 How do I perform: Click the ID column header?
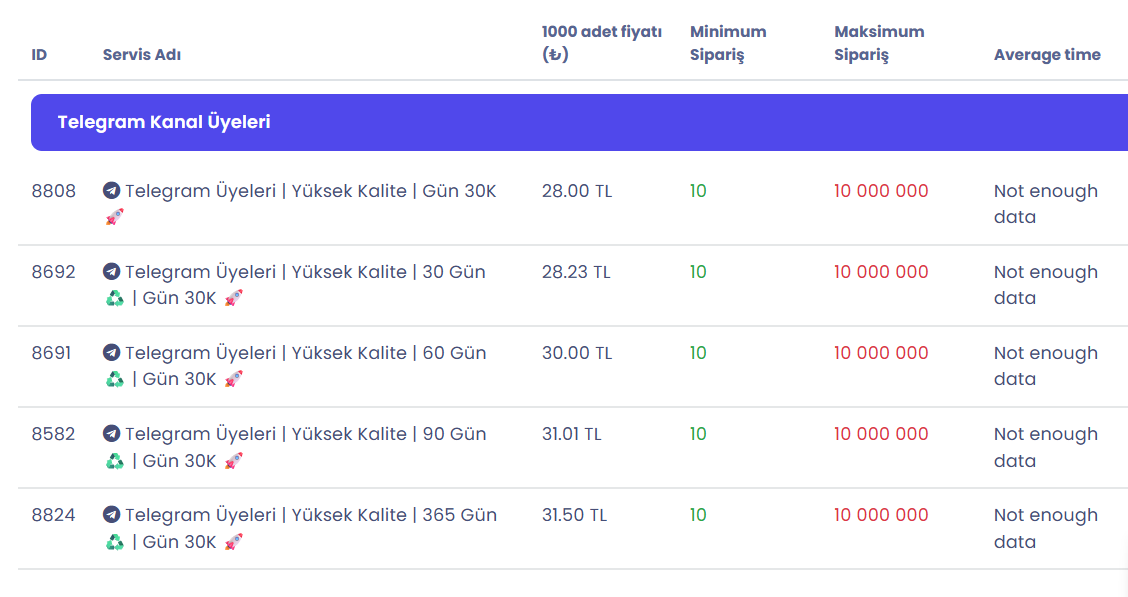point(40,55)
